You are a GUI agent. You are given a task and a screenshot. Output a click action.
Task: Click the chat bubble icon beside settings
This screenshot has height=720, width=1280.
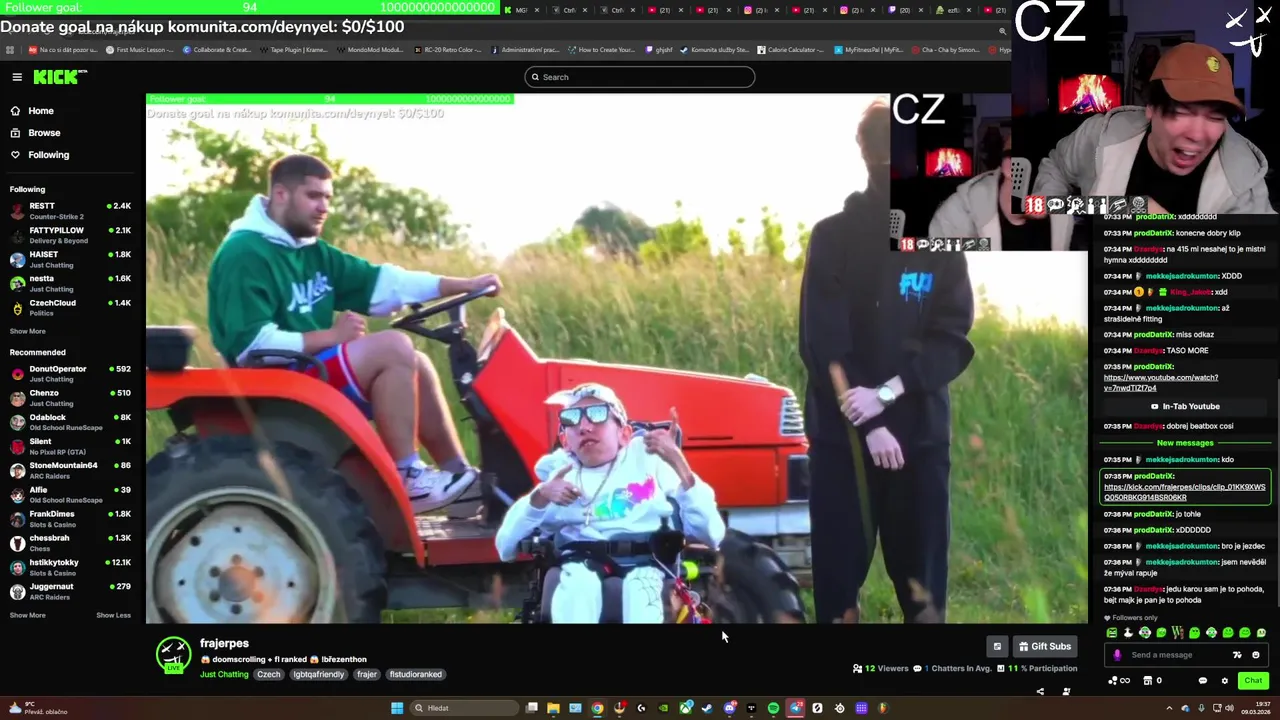[1203, 681]
